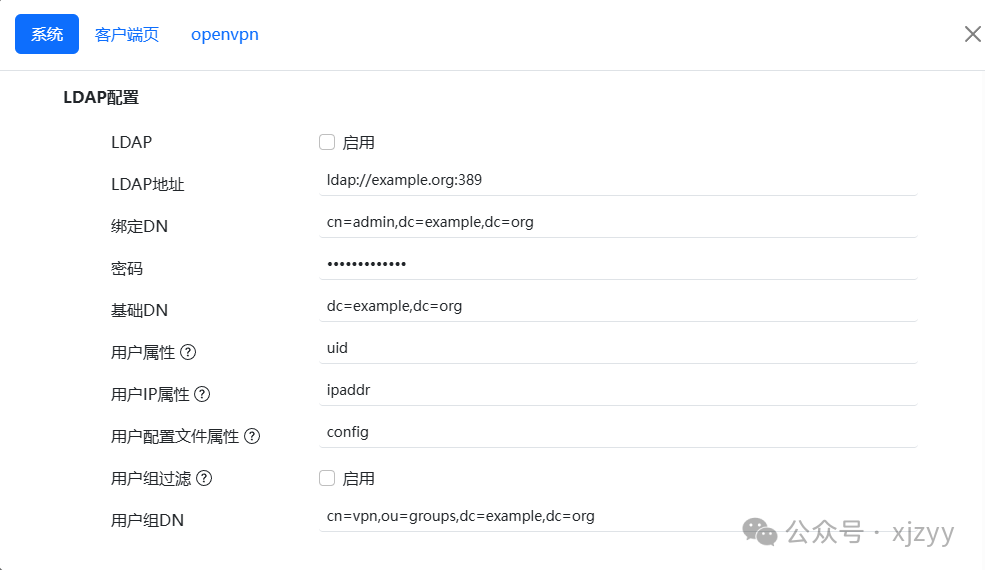
Task: Open the openvpn tab
Action: [225, 34]
